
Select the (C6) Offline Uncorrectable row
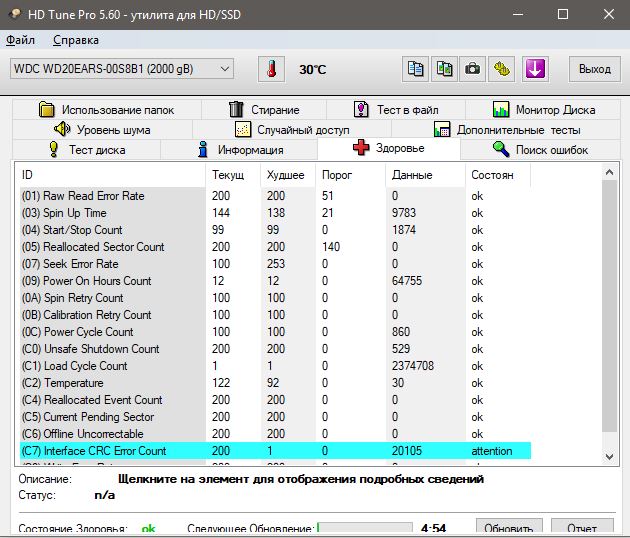click(275, 434)
